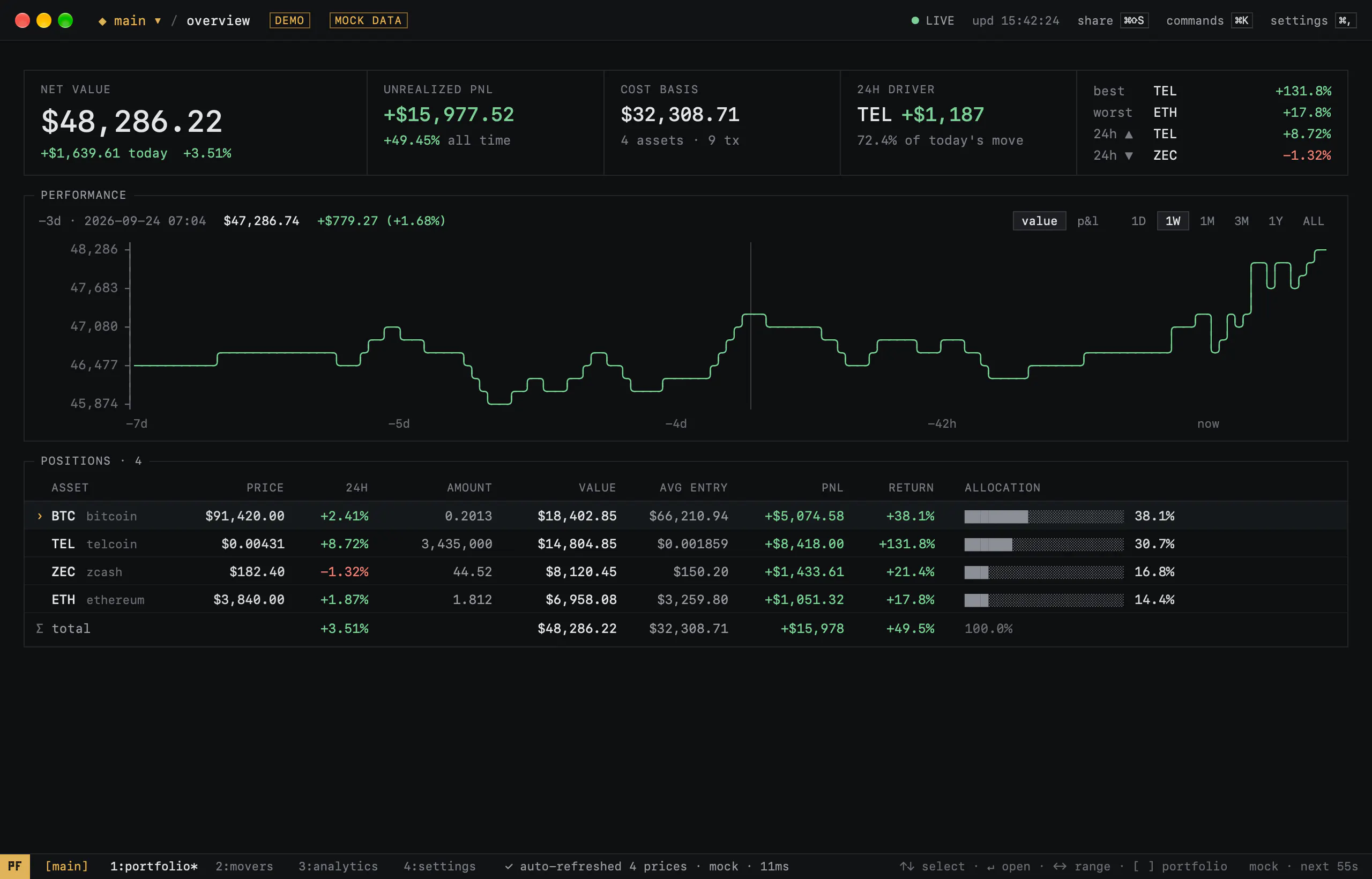The width and height of the screenshot is (1372, 879).
Task: Click the green LIVE status indicator
Action: click(915, 20)
